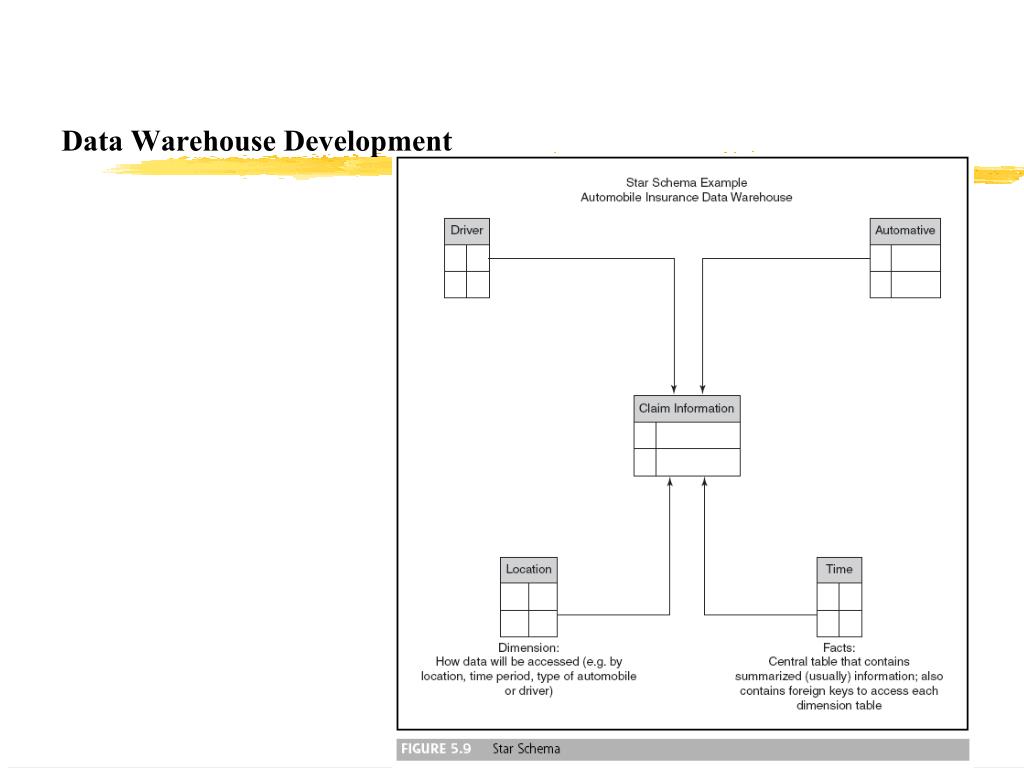1024x768 pixels.
Task: Click the slide title Data Warehouse Development
Action: pos(257,141)
